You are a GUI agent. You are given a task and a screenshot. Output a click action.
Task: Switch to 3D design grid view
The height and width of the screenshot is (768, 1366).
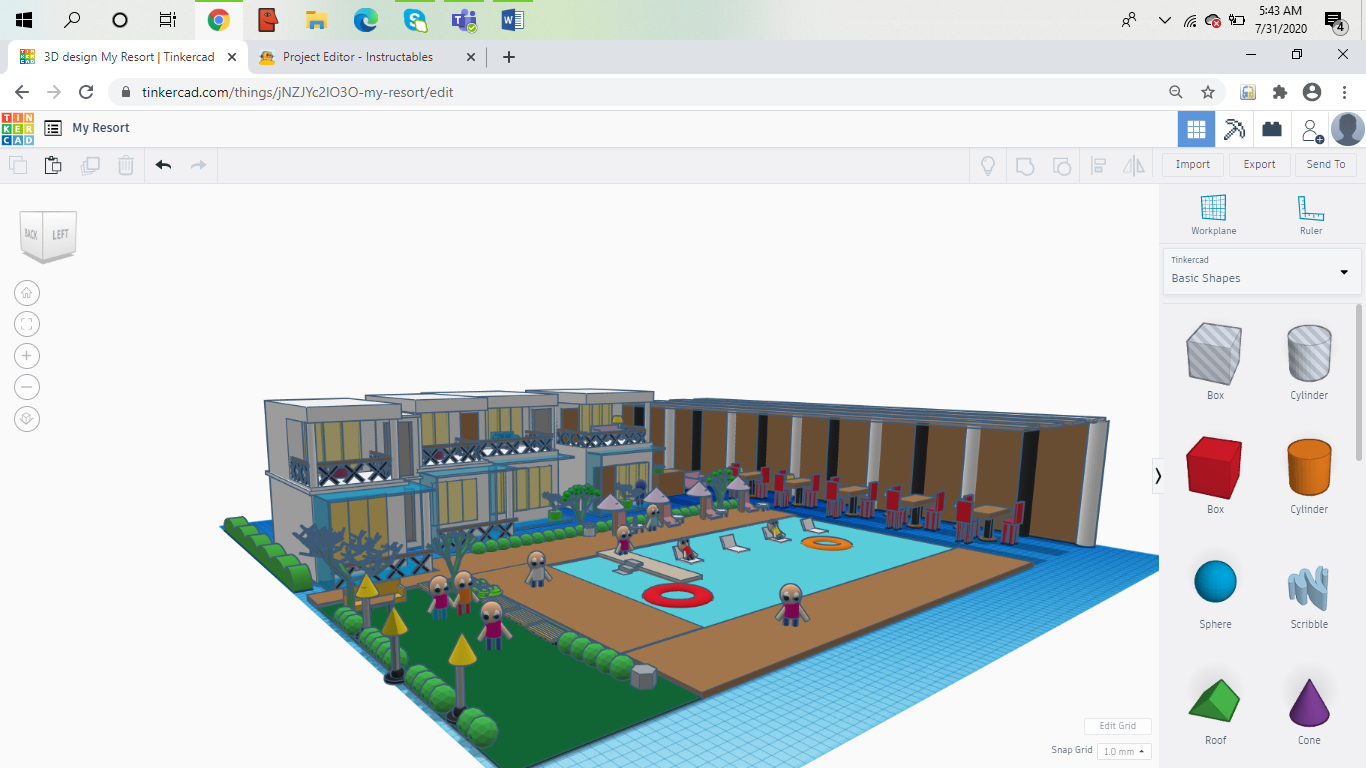[1196, 129]
